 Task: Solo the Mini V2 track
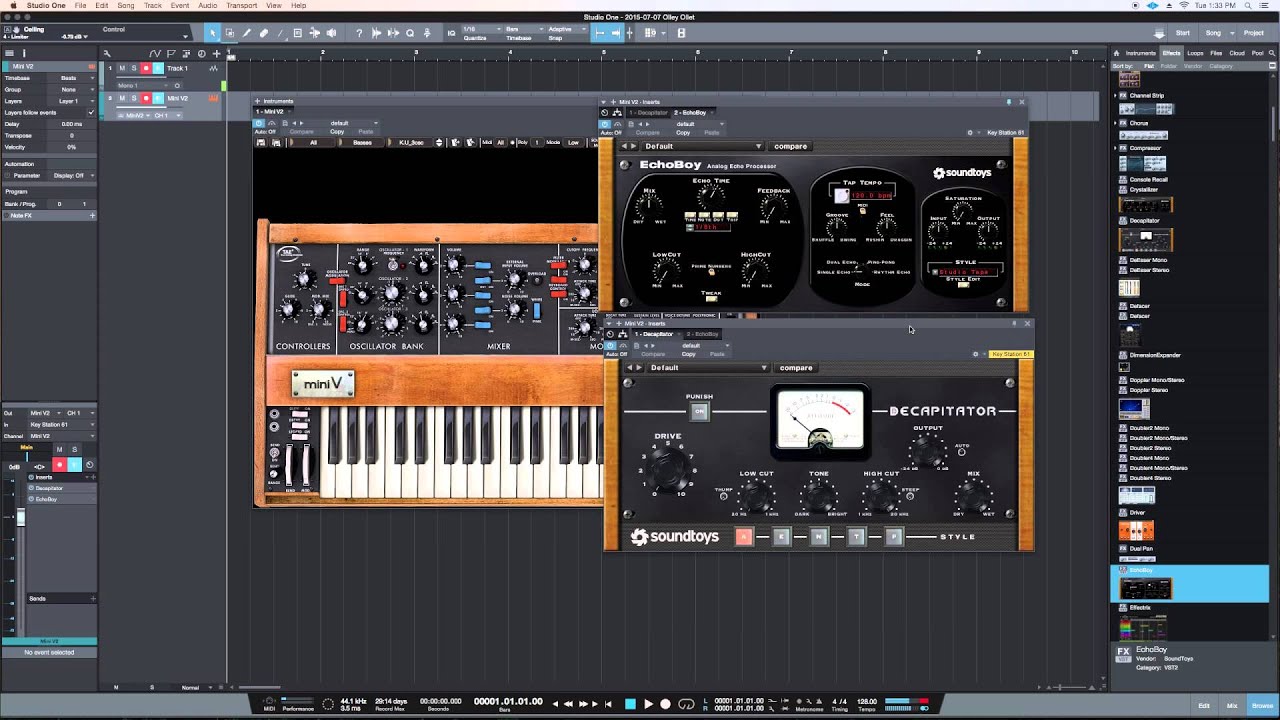[x=134, y=98]
